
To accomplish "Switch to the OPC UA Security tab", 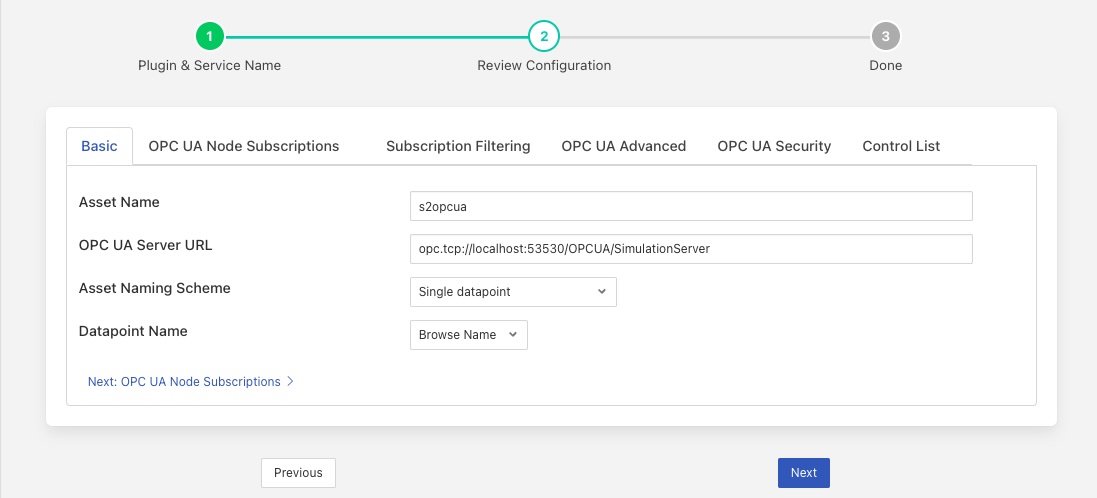I will pyautogui.click(x=774, y=146).
